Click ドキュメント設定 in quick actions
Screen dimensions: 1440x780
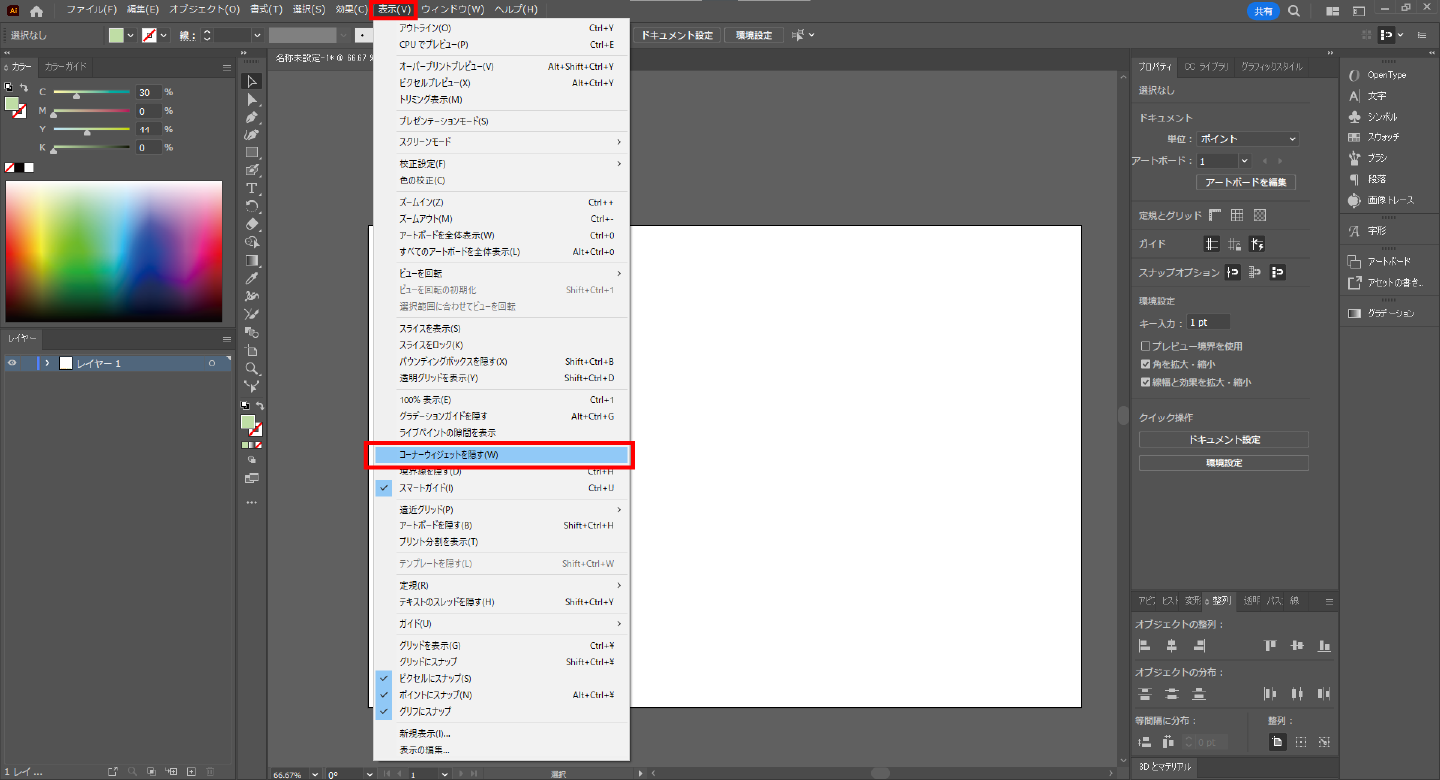point(1223,440)
